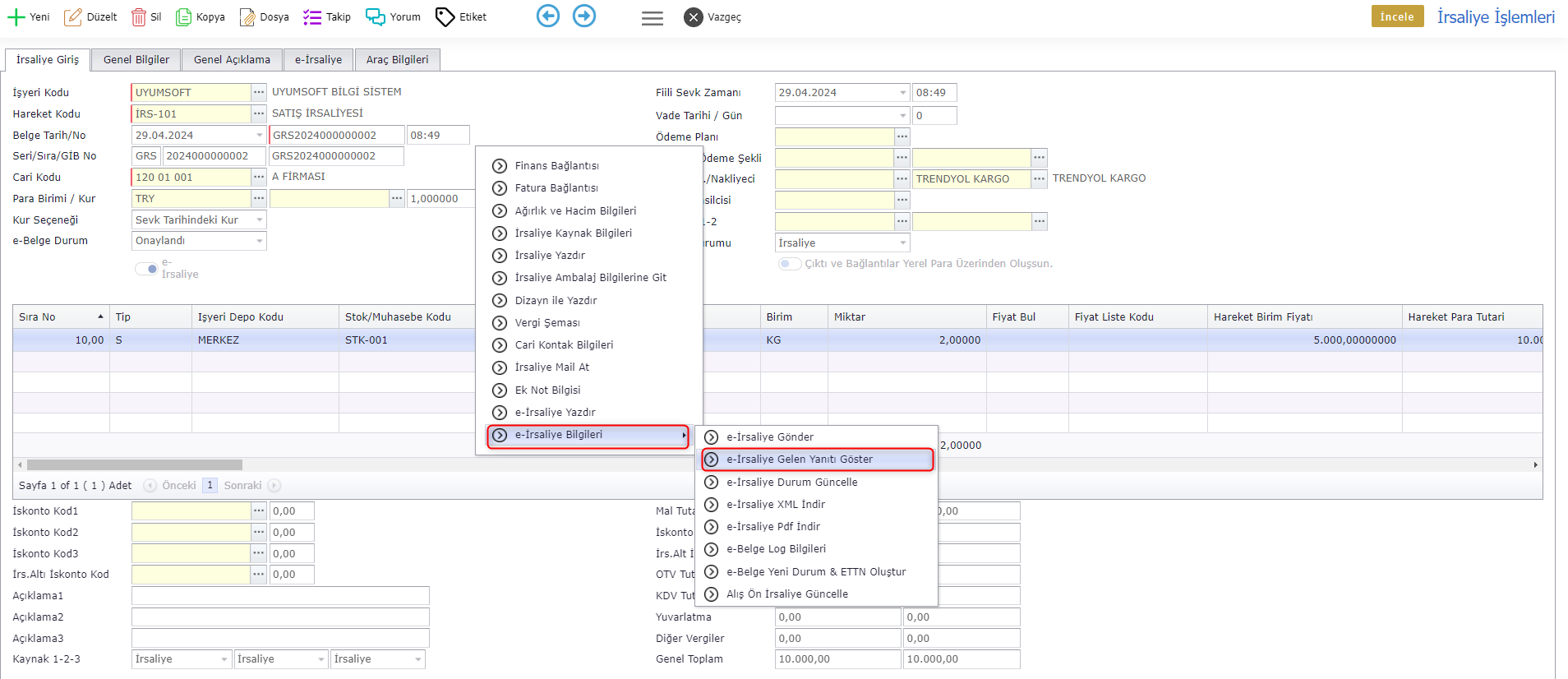Click the Etiket tag icon
This screenshot has height=679, width=1568.
click(445, 17)
